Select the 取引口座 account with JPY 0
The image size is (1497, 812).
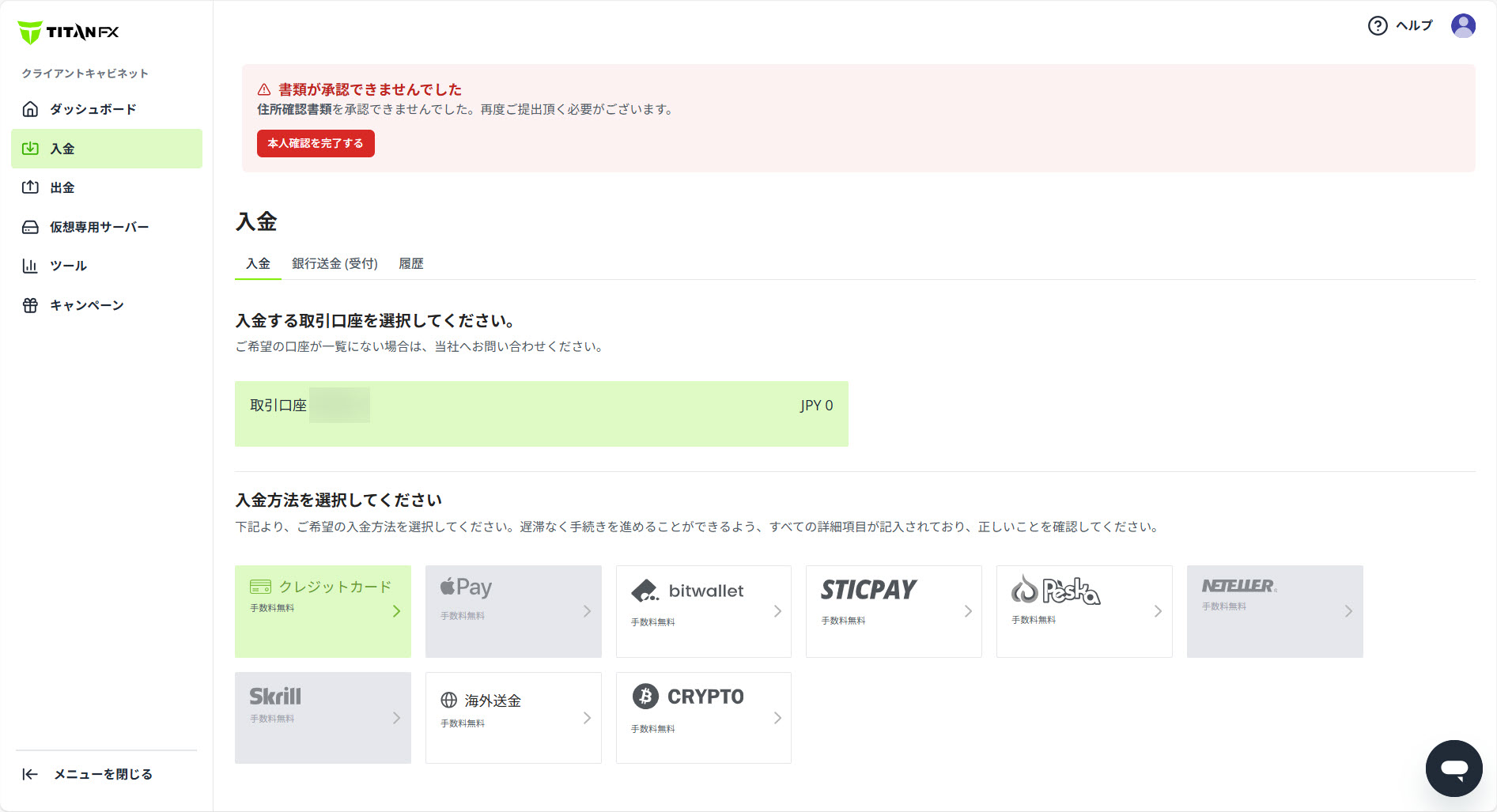coord(541,414)
